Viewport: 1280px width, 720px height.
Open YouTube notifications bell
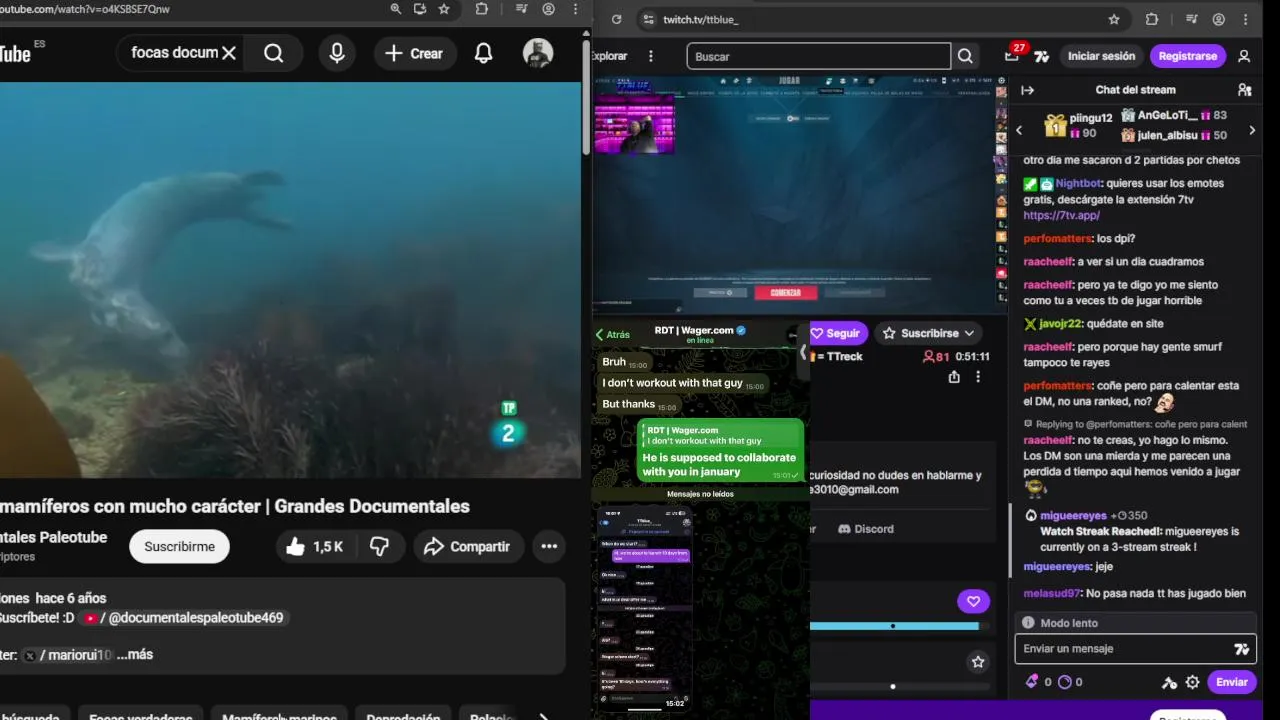click(x=483, y=53)
